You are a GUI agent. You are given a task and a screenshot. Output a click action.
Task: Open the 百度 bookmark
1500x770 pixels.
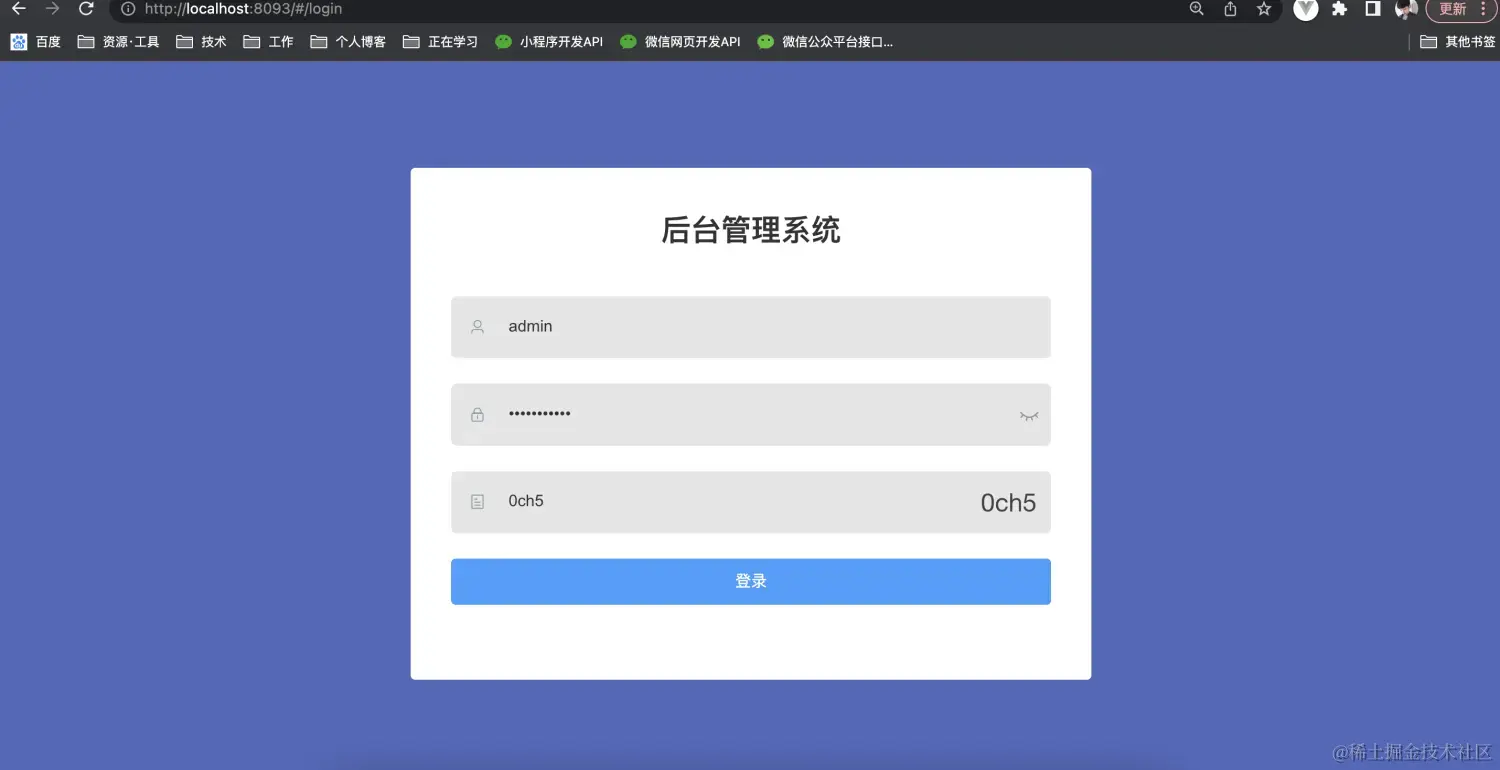pyautogui.click(x=36, y=42)
